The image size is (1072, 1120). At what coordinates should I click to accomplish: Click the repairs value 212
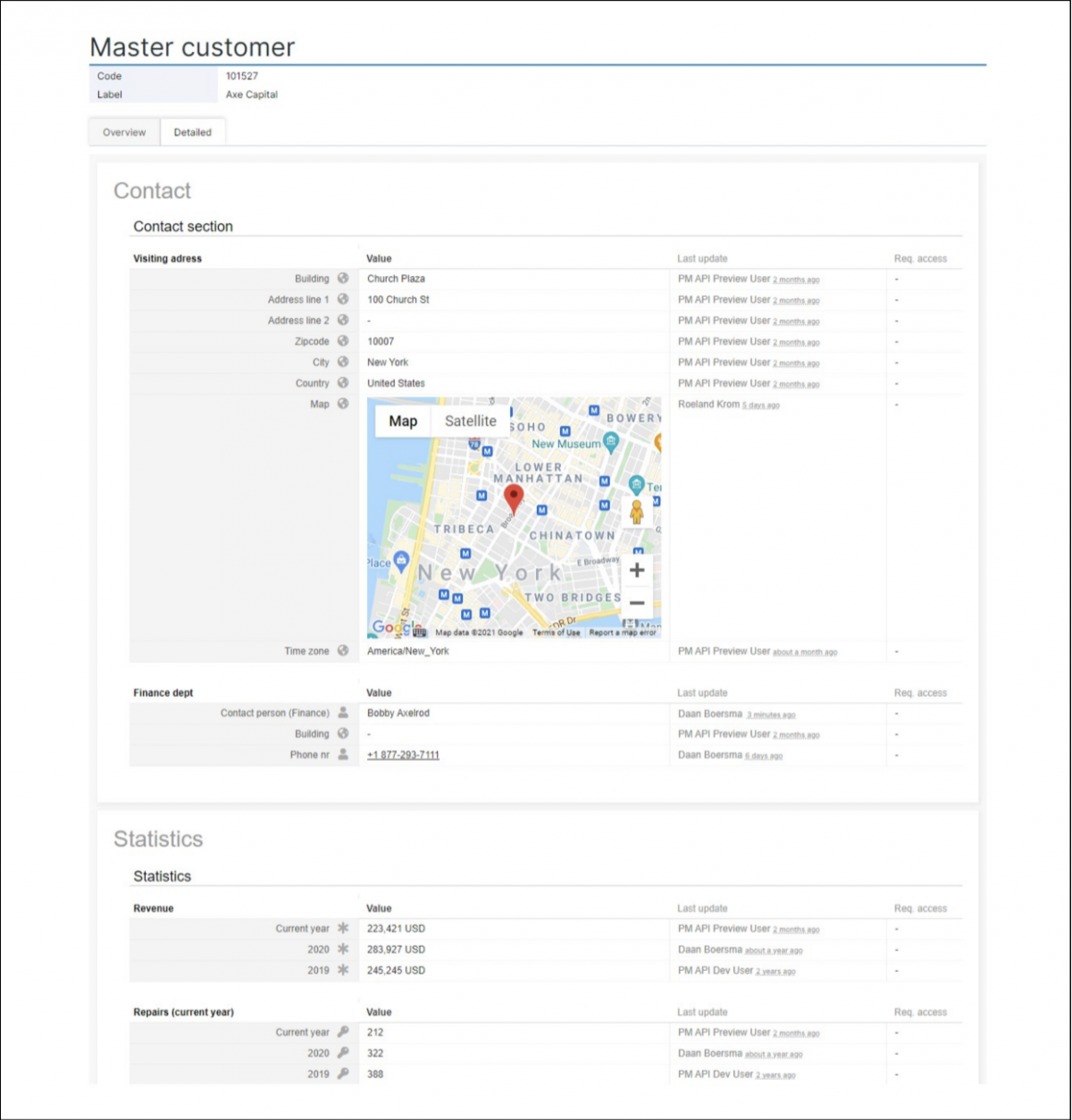(375, 1032)
